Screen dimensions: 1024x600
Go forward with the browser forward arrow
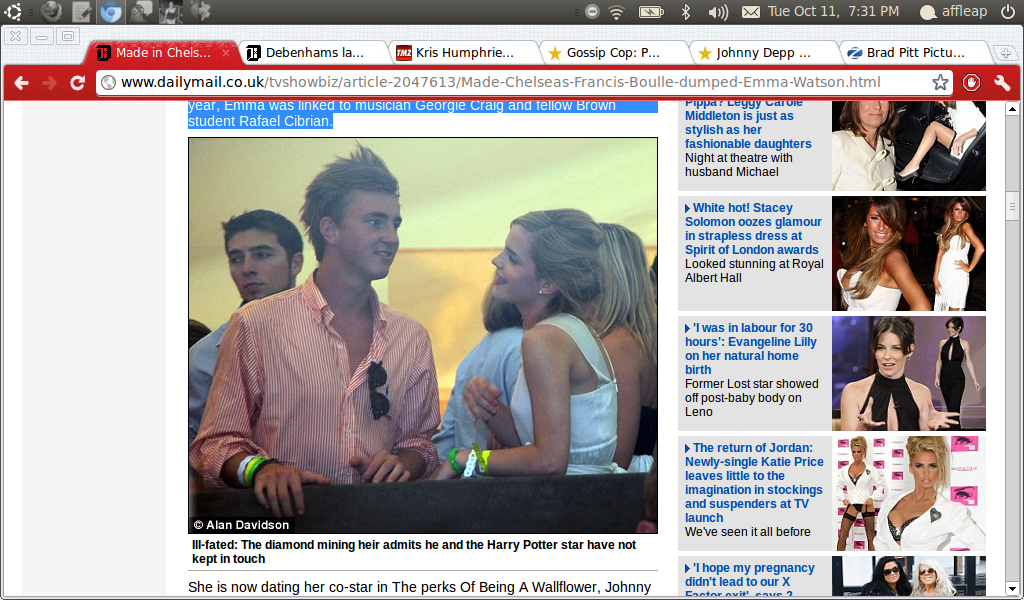coord(50,82)
